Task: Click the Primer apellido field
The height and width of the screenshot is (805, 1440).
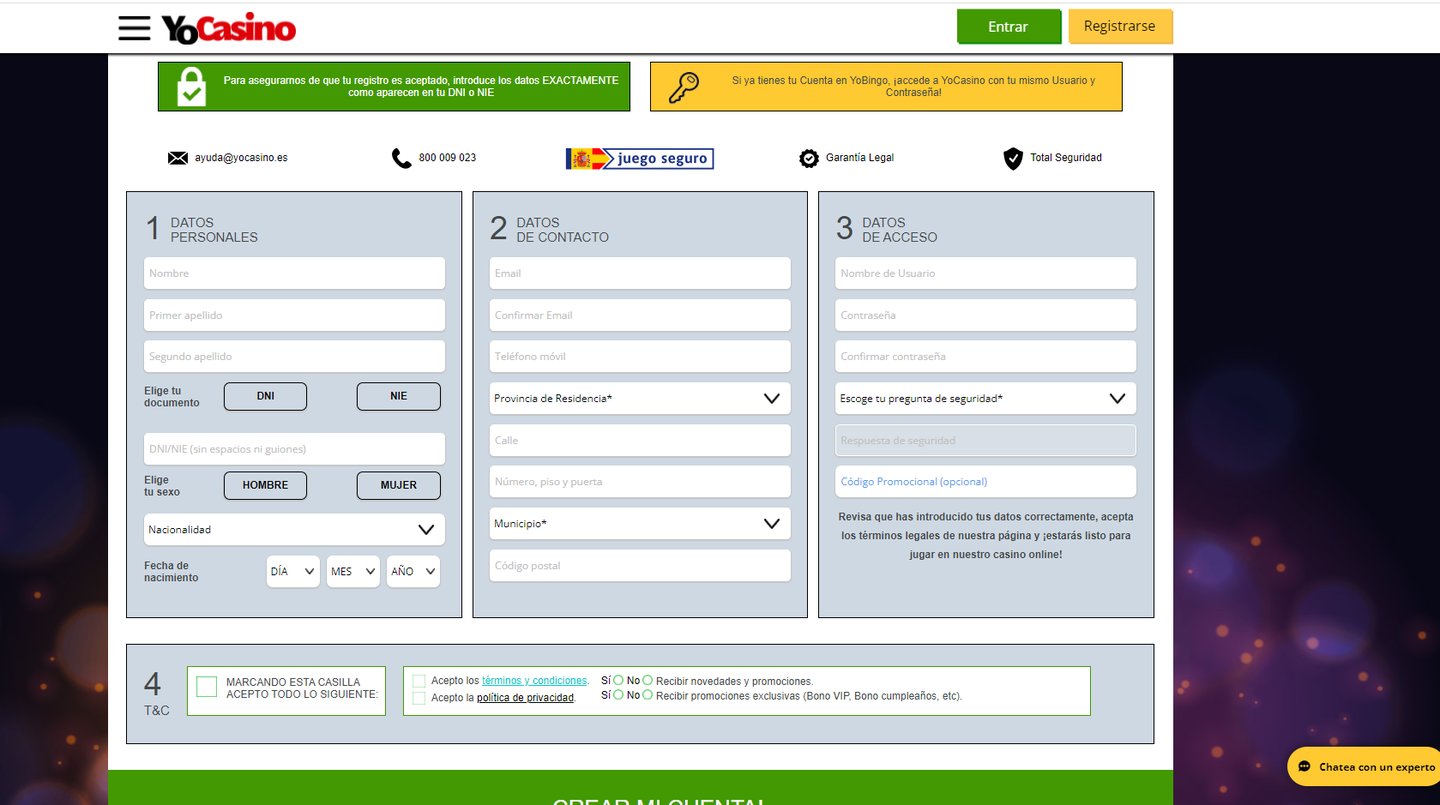Action: pos(294,315)
